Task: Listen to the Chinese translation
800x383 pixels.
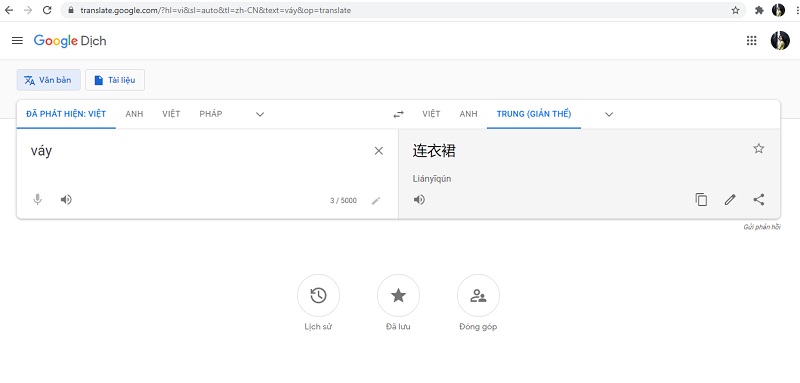Action: point(419,199)
